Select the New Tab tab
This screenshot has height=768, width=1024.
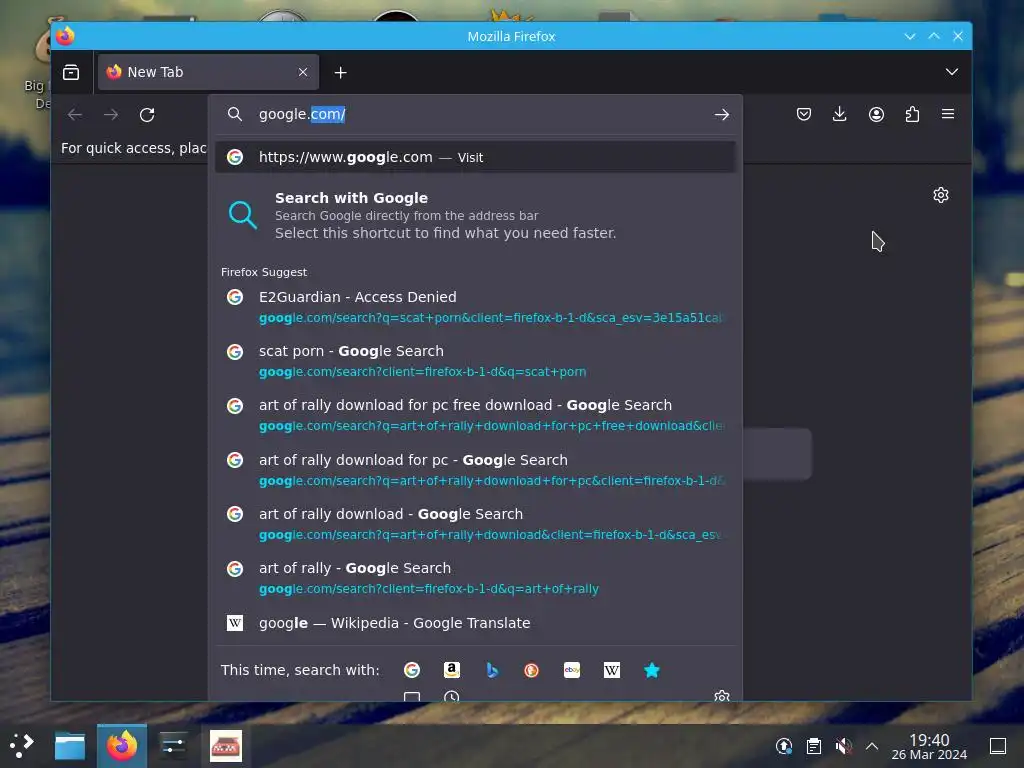pos(208,72)
